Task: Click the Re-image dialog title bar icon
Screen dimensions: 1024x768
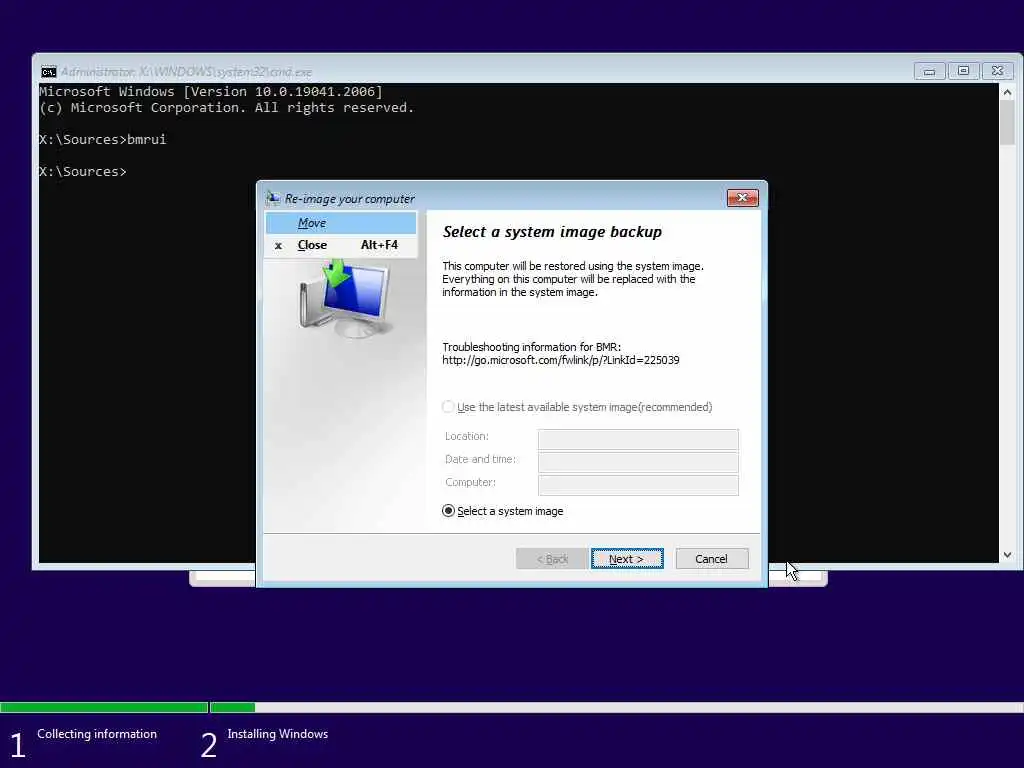Action: 273,198
